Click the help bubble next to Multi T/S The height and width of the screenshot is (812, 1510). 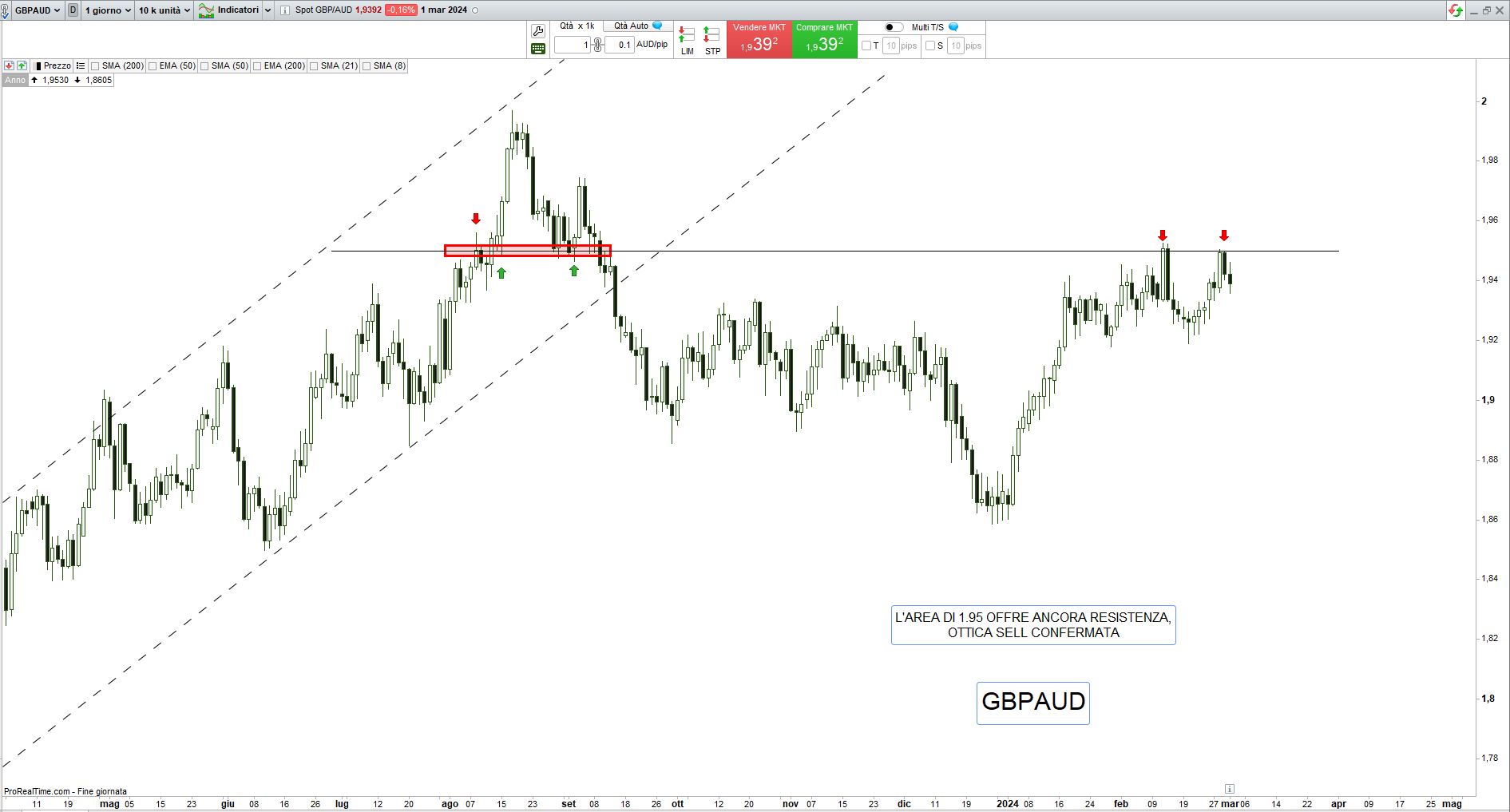tap(953, 27)
